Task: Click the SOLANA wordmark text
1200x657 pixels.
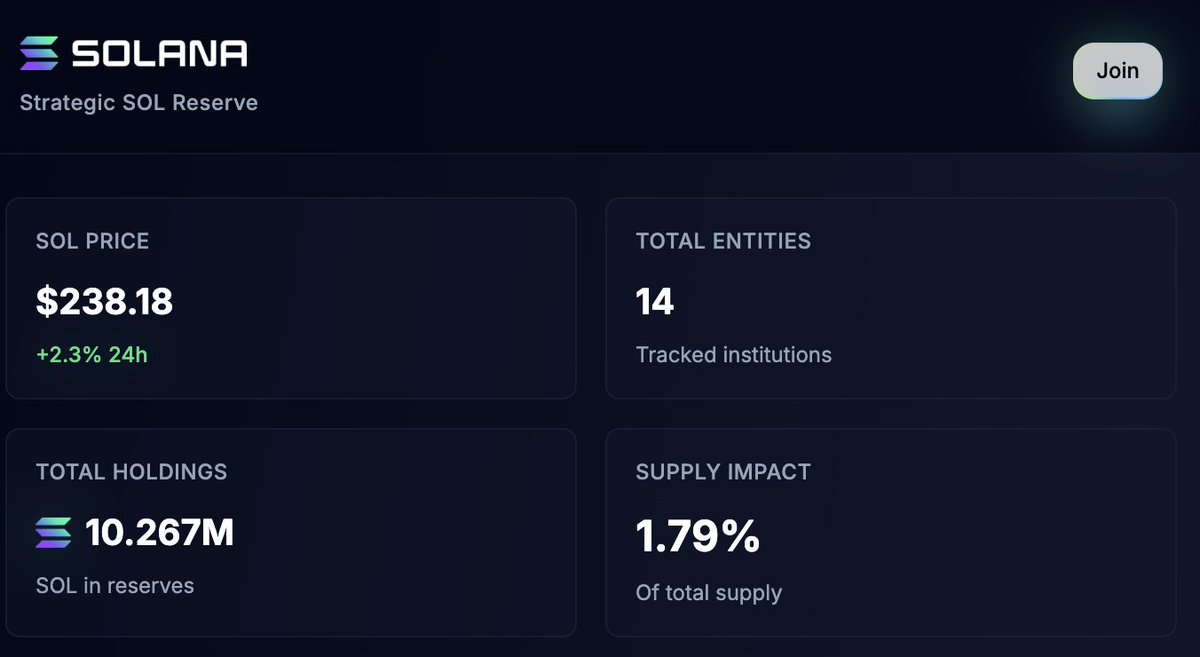Action: coord(160,53)
